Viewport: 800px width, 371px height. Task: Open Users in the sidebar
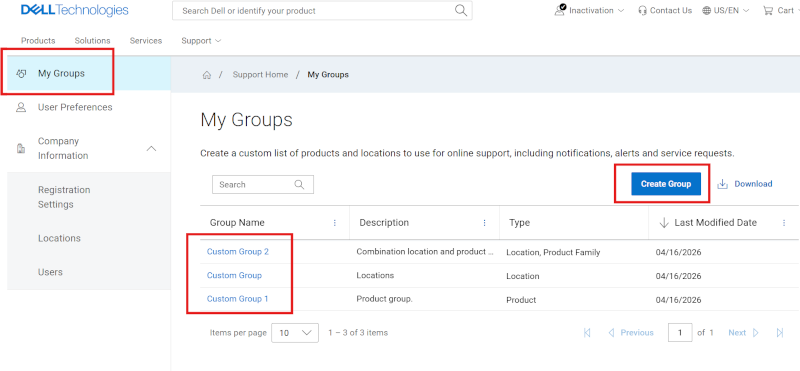point(50,272)
